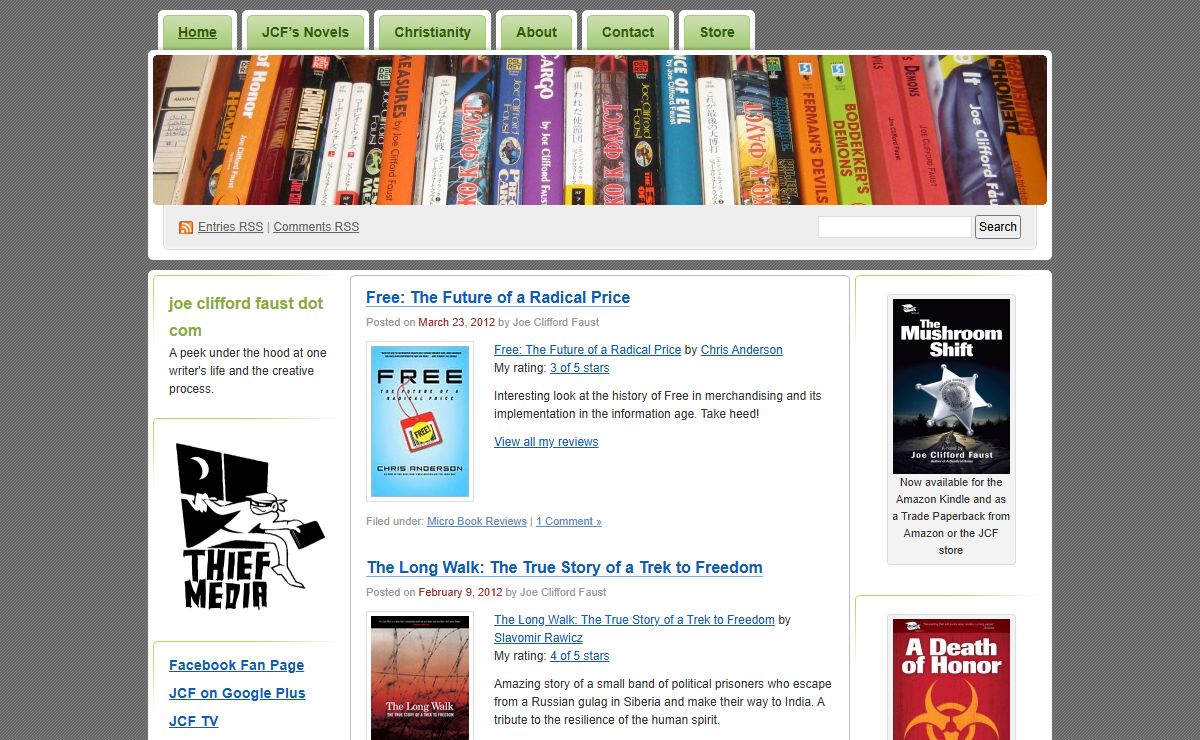Go to the Home tab
The height and width of the screenshot is (740, 1200).
pyautogui.click(x=197, y=32)
